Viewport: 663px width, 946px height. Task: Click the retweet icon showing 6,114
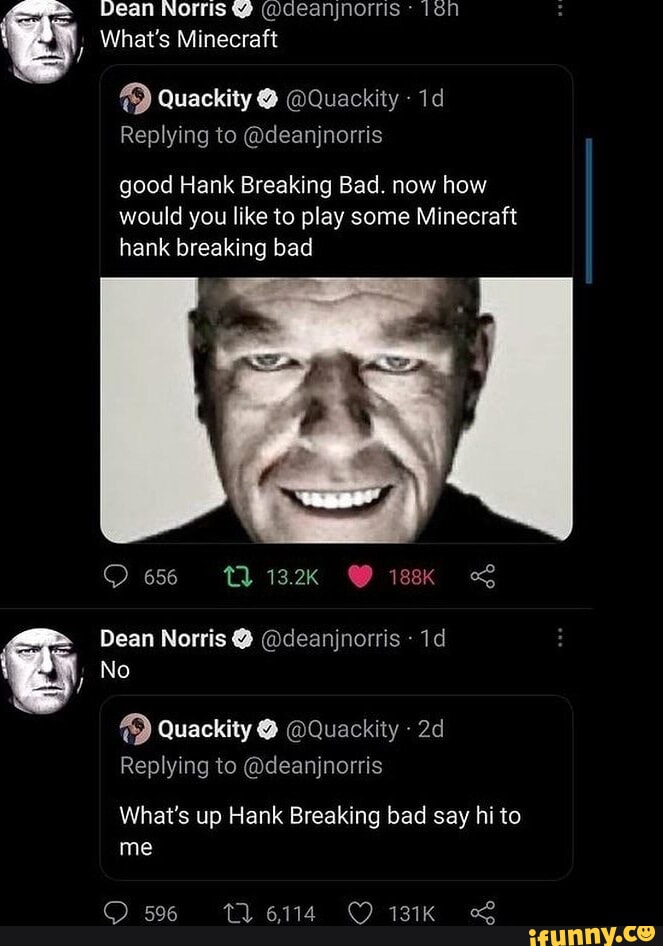click(237, 912)
